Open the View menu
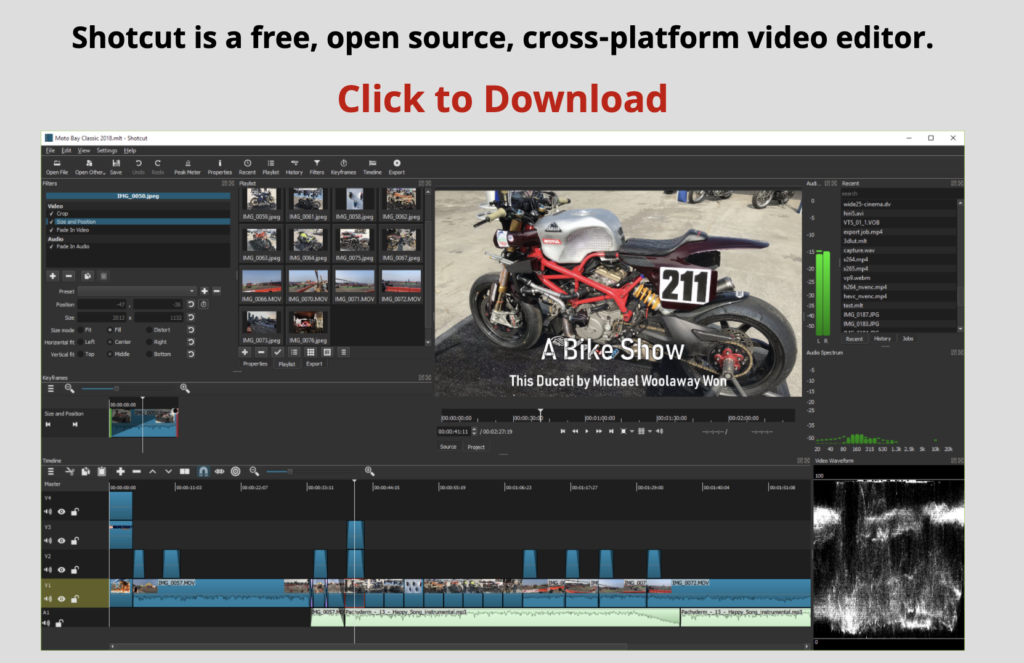Screen dimensions: 1024x663 coord(84,150)
